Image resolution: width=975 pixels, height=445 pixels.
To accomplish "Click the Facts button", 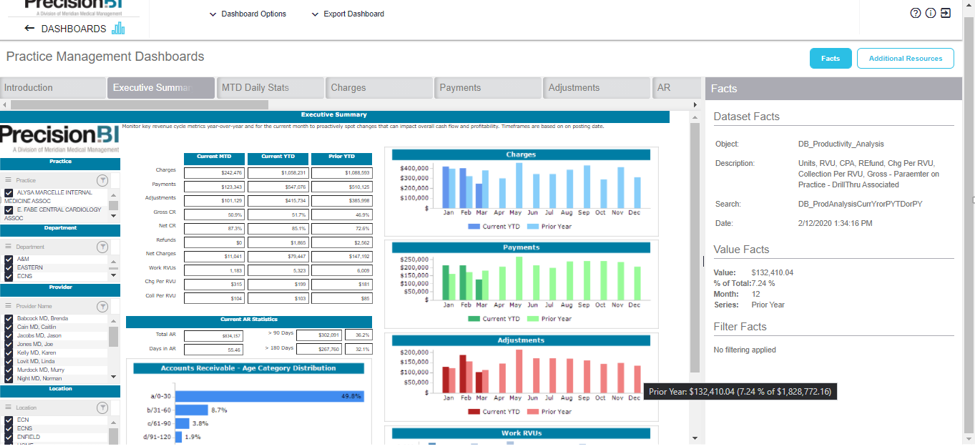I will tap(830, 58).
